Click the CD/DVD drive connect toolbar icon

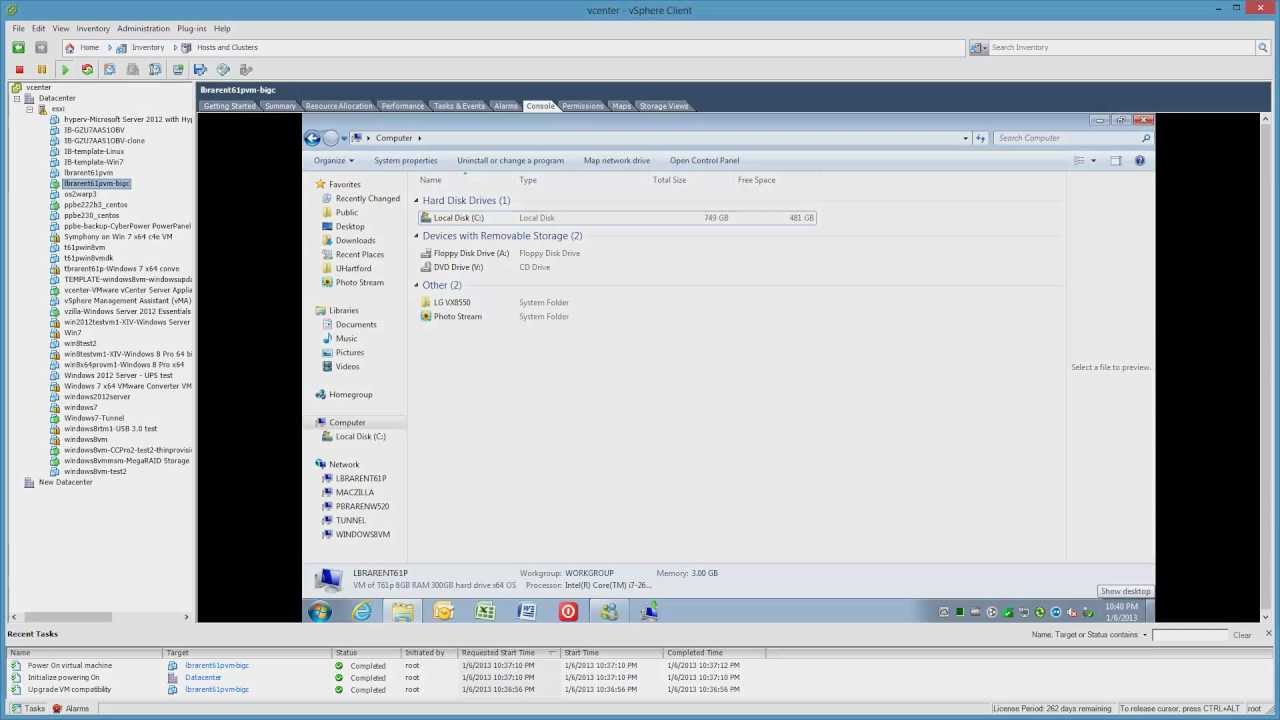[223, 70]
